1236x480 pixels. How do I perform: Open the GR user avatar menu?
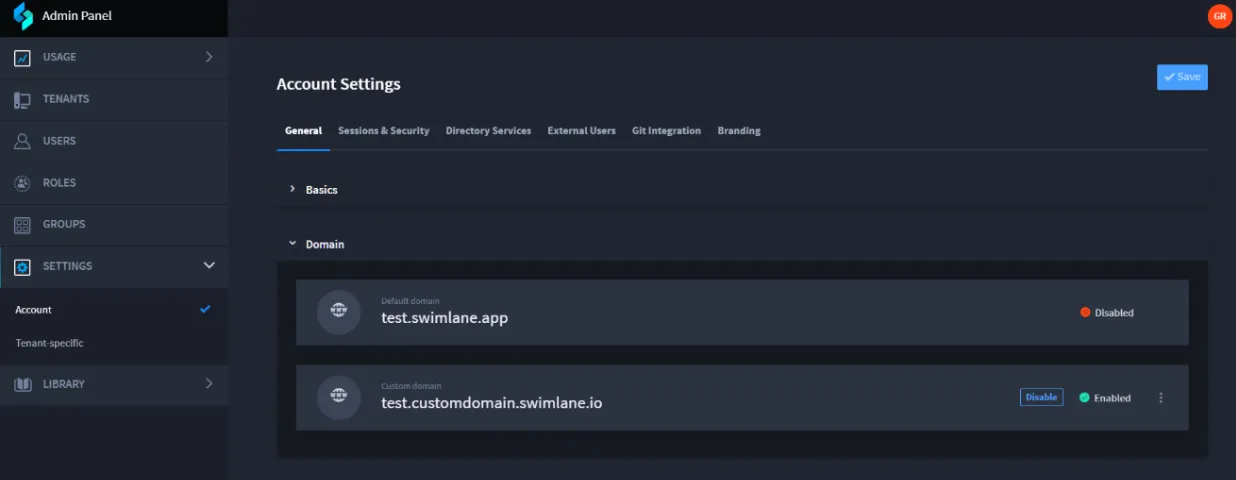click(1219, 16)
